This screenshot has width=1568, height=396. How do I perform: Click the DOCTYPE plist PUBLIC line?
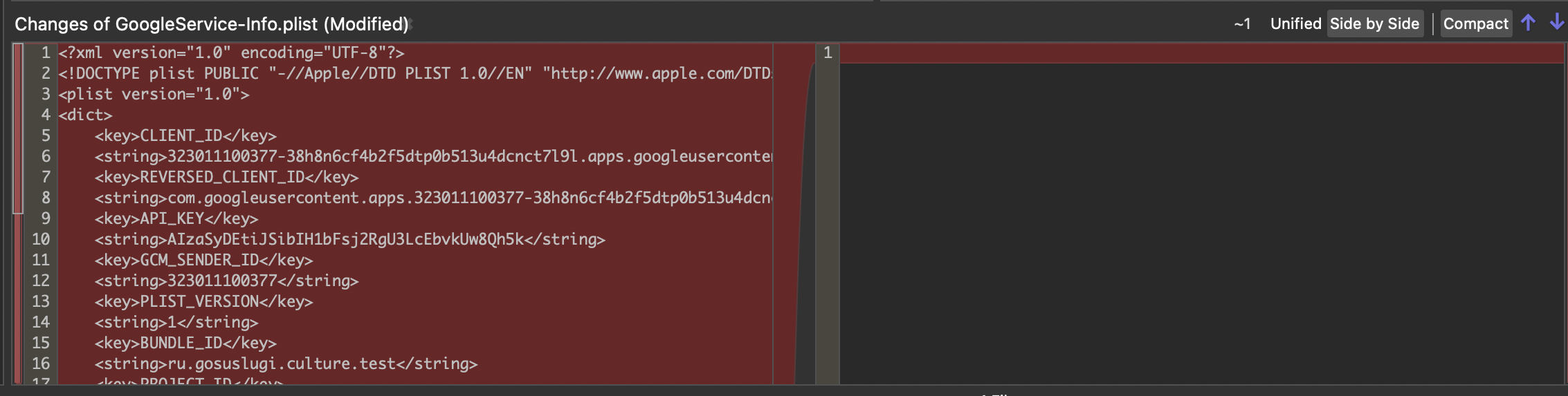coord(415,73)
